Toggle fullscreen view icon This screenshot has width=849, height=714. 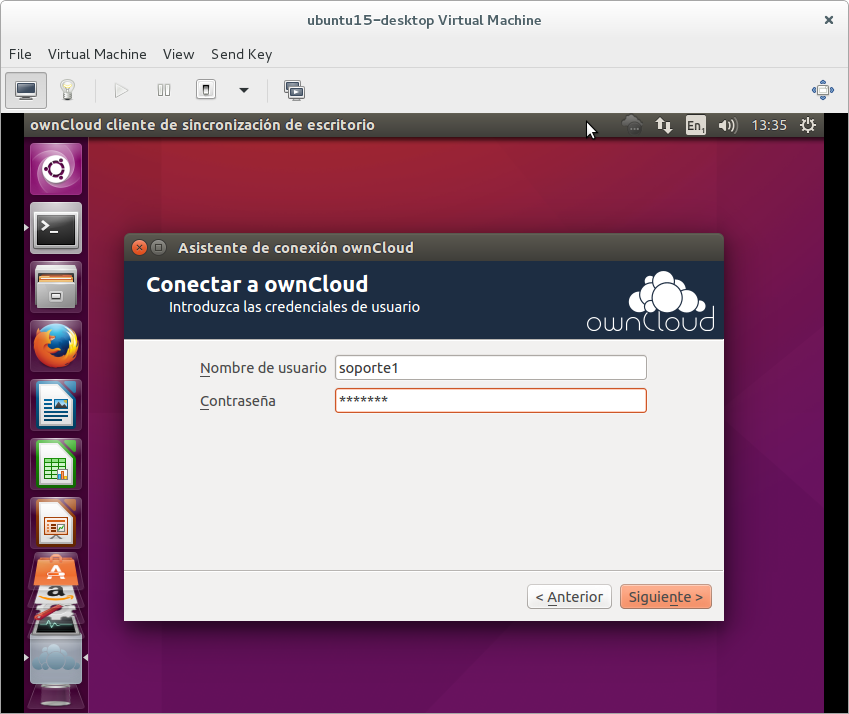[x=822, y=90]
